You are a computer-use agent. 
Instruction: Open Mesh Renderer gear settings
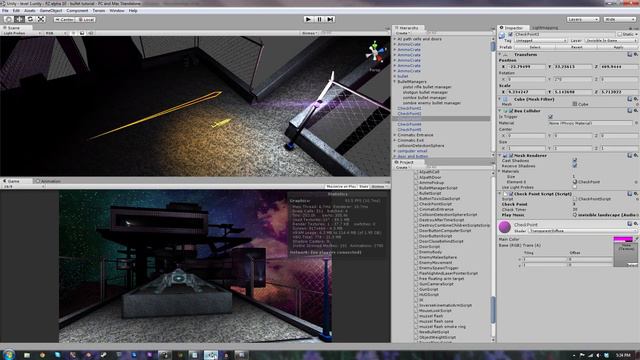[636, 156]
